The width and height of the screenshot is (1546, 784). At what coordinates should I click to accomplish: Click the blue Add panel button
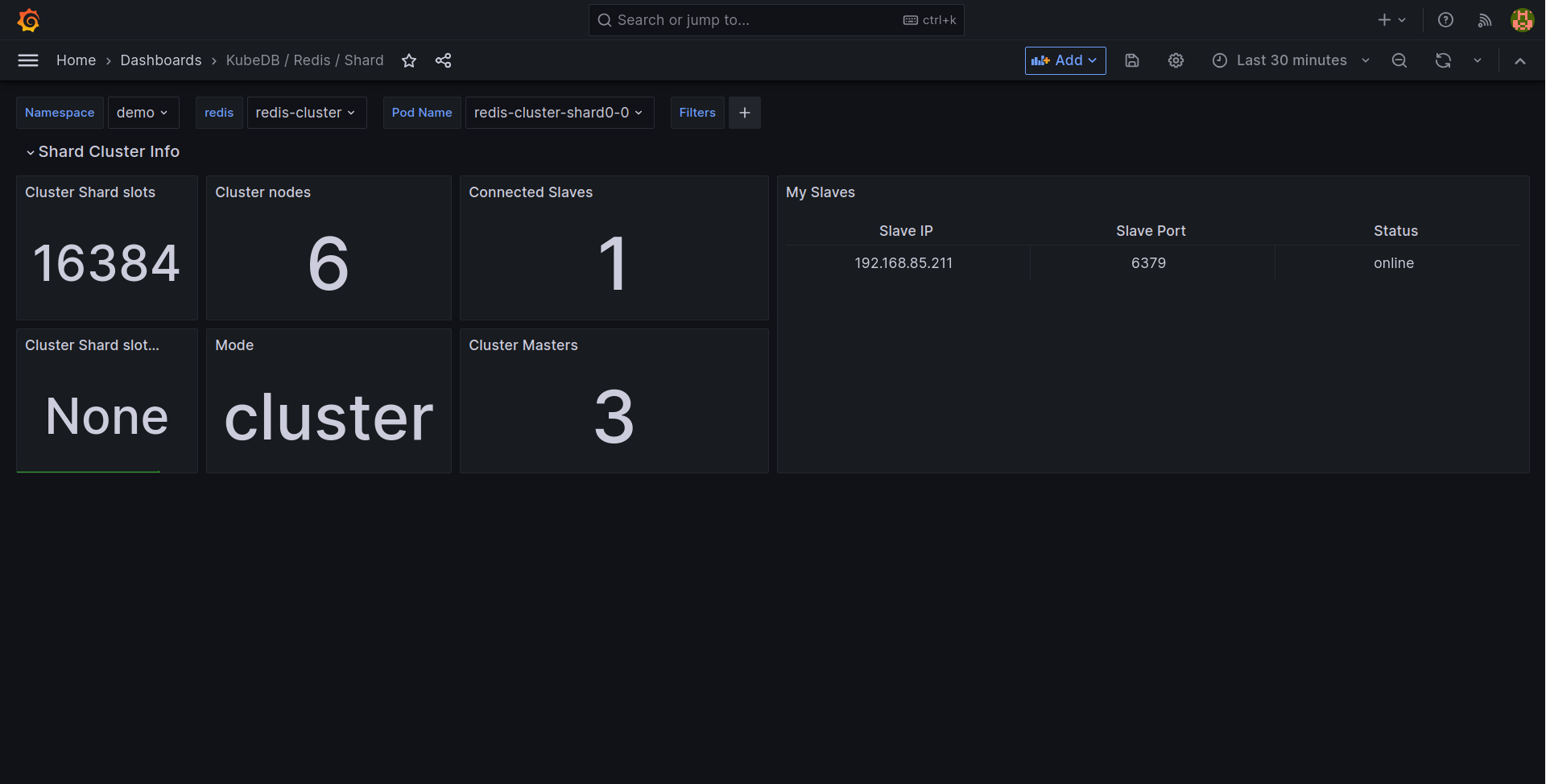click(1064, 60)
